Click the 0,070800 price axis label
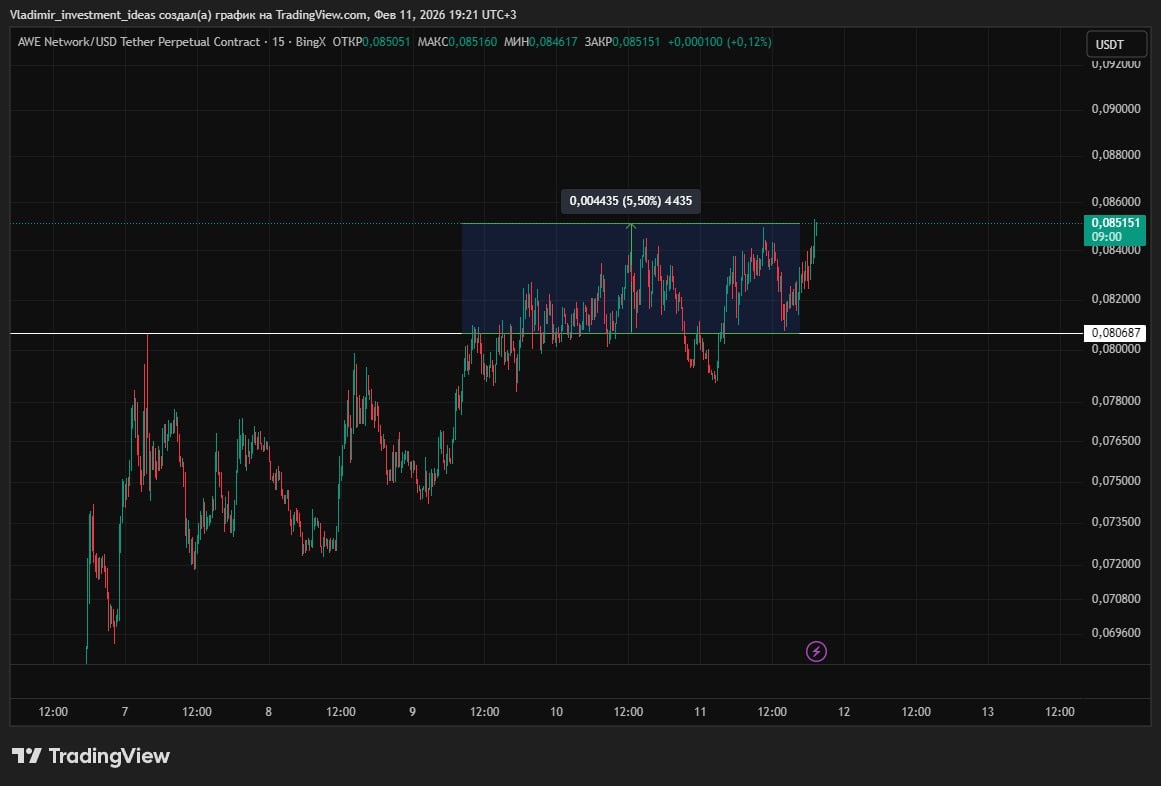This screenshot has height=786, width=1161. coord(1116,598)
